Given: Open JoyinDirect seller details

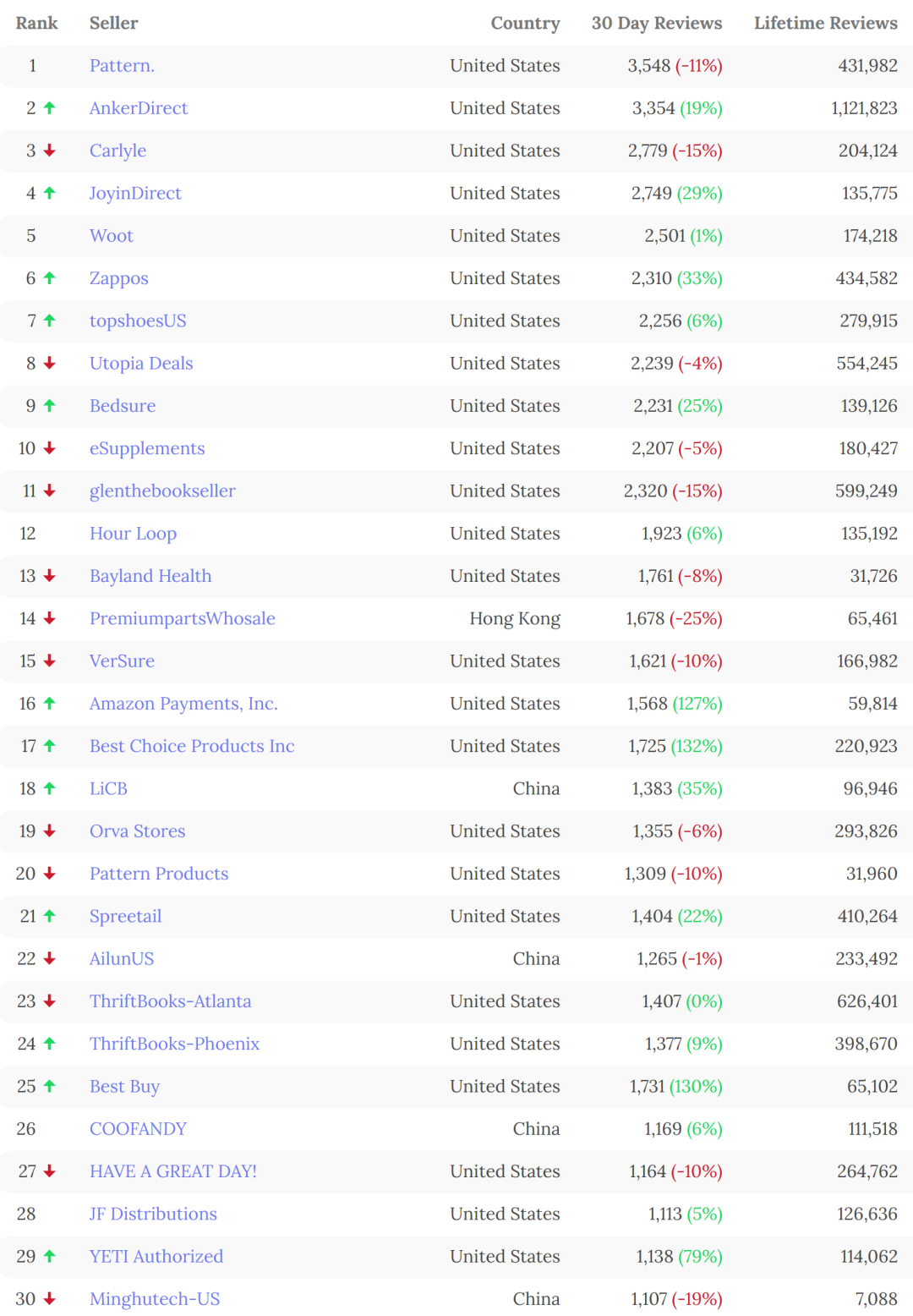Looking at the screenshot, I should coord(135,194).
